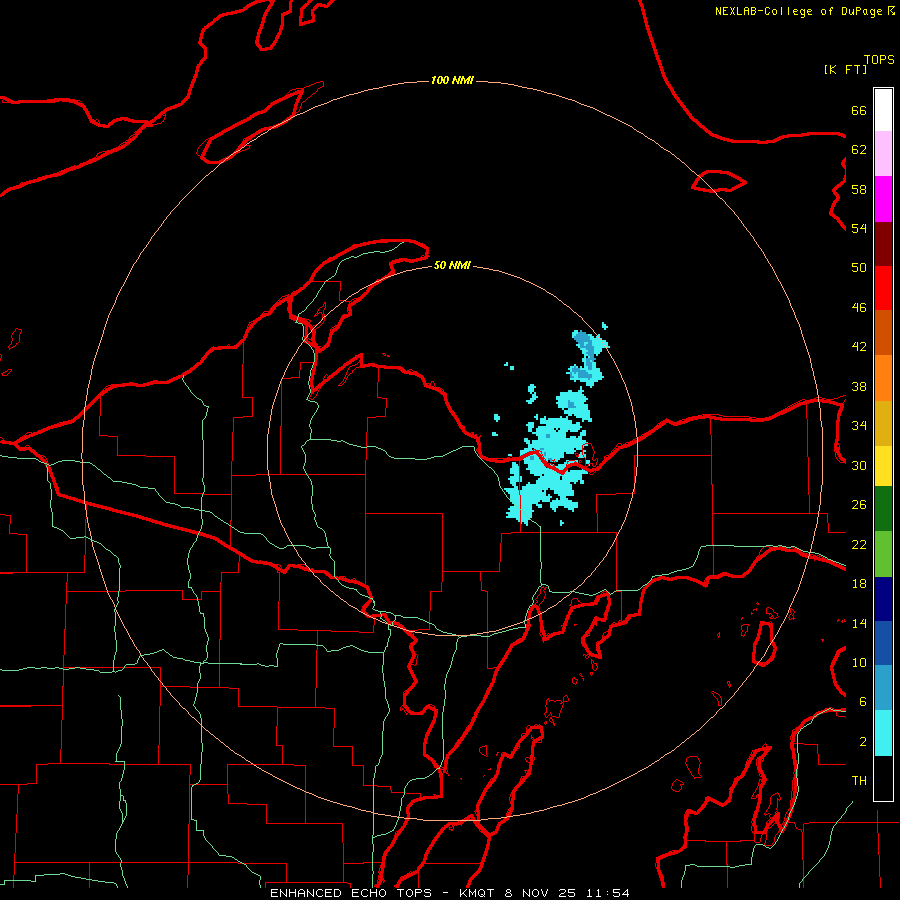This screenshot has height=900, width=900.
Task: Select the medium blue legend swatch
Action: point(883,643)
